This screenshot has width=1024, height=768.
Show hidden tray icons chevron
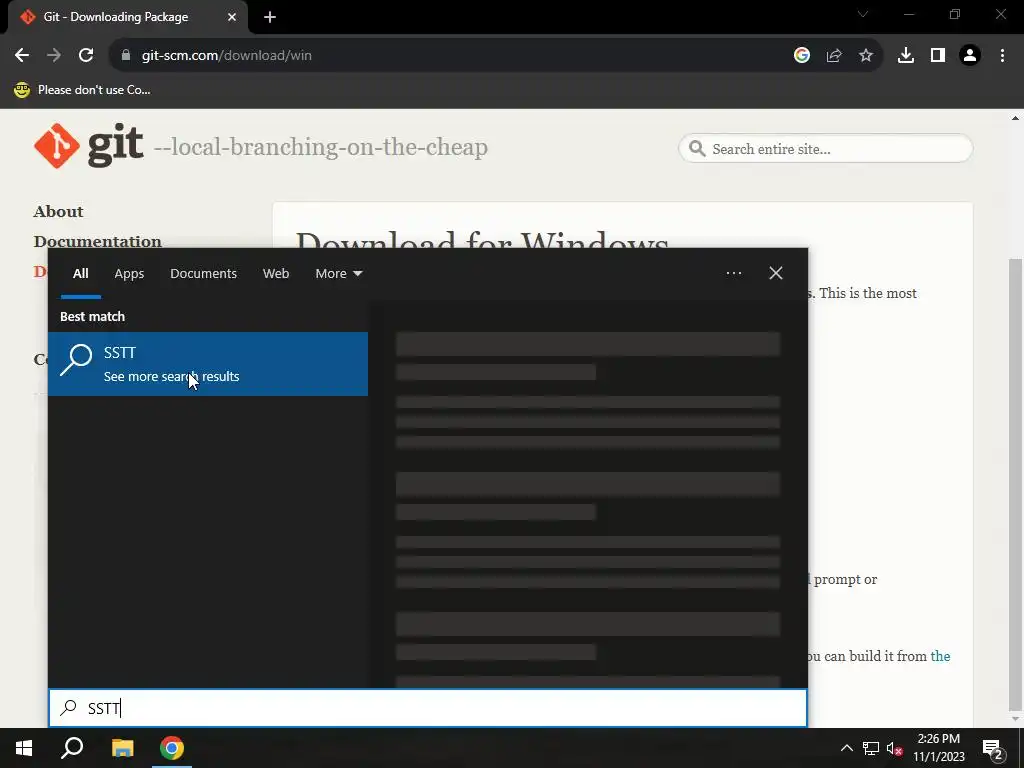tap(846, 748)
